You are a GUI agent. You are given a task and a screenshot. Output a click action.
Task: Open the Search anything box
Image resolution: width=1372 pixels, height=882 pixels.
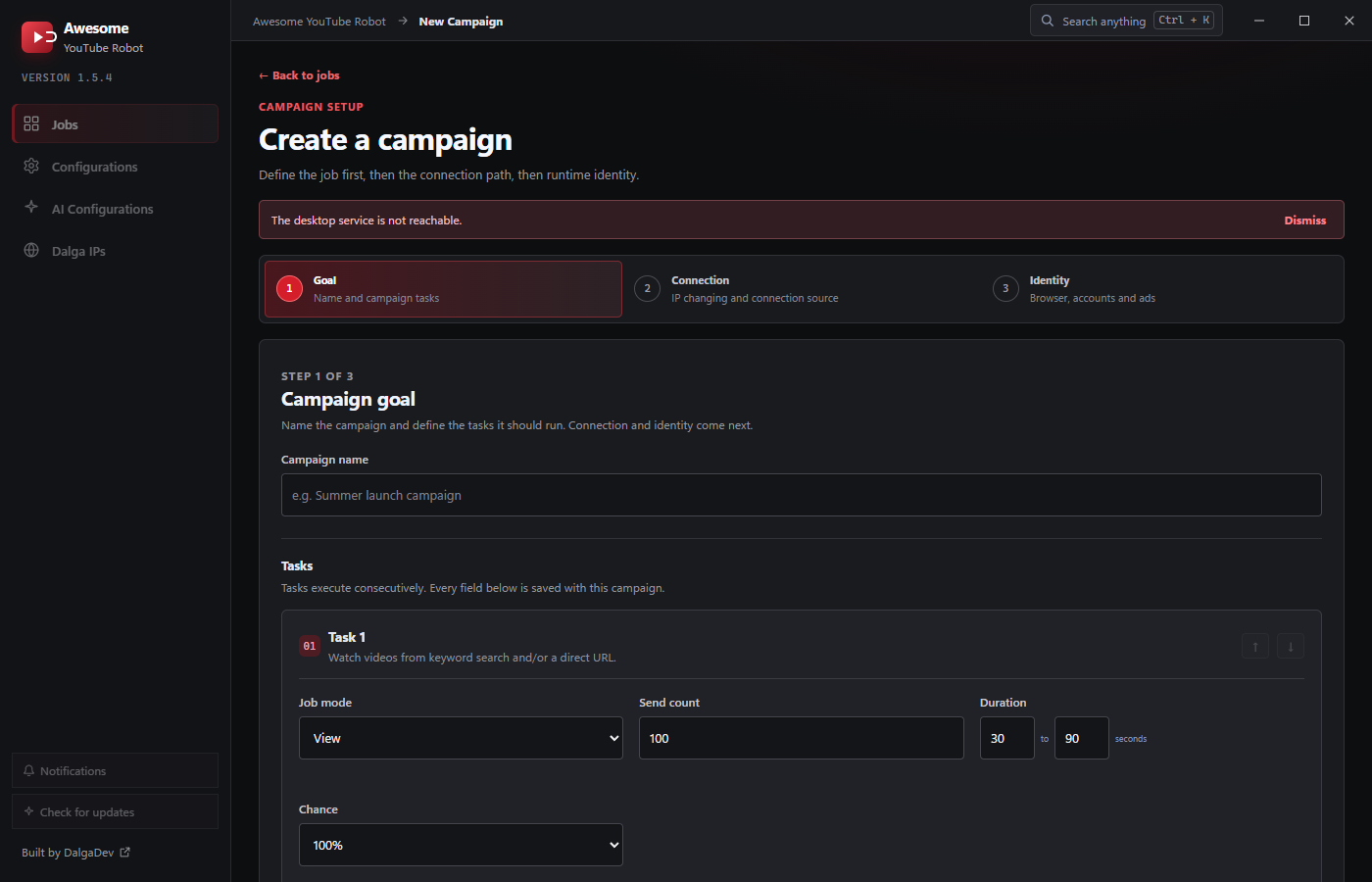click(1126, 21)
